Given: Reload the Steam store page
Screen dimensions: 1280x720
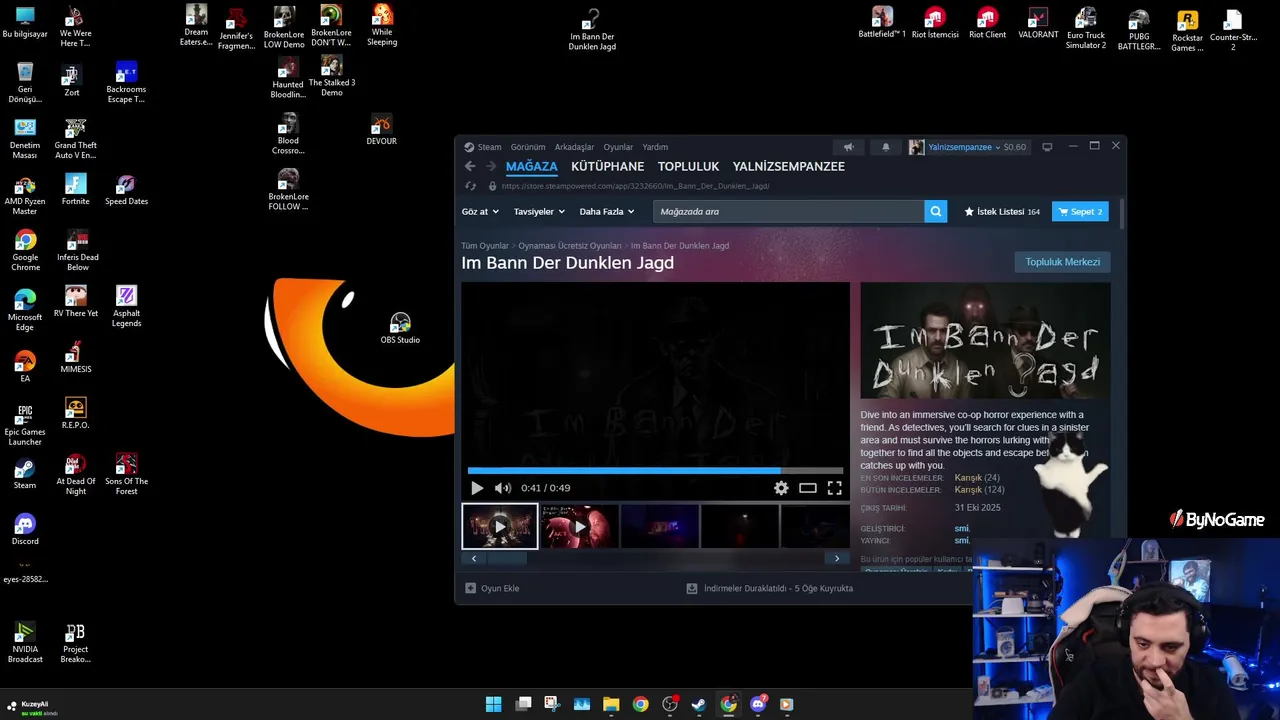Looking at the screenshot, I should point(470,186).
